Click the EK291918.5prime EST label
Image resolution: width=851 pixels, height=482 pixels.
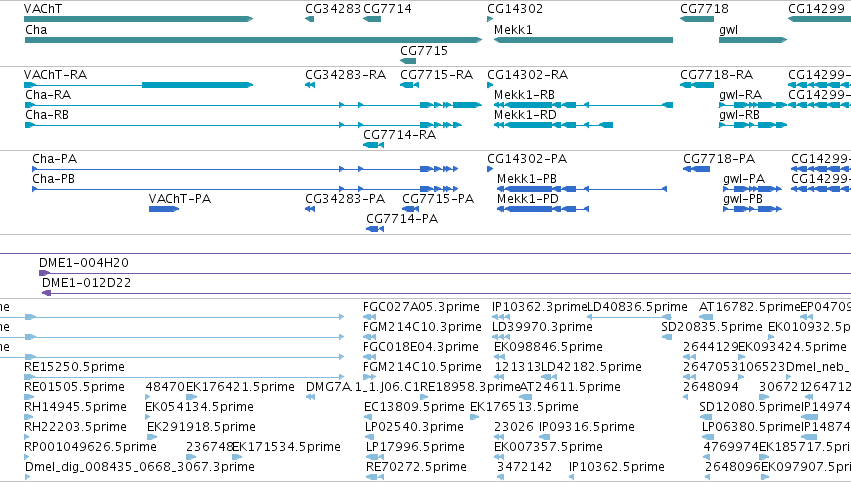pyautogui.click(x=201, y=427)
